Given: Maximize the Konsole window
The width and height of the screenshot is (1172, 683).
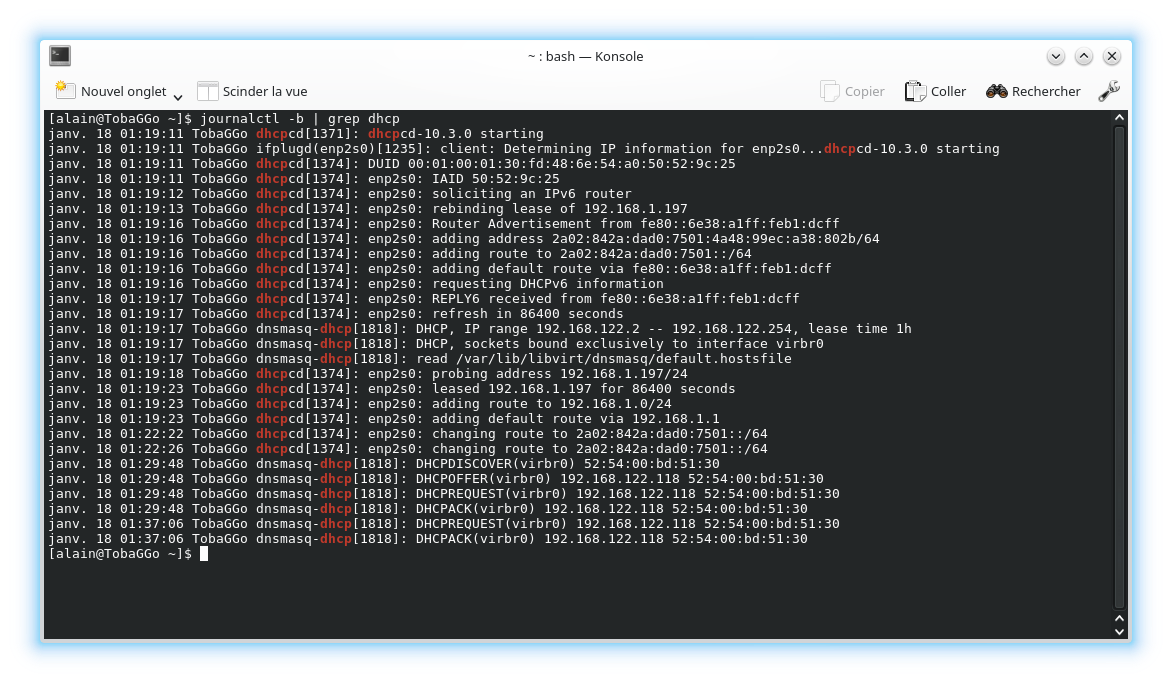Looking at the screenshot, I should [1083, 56].
